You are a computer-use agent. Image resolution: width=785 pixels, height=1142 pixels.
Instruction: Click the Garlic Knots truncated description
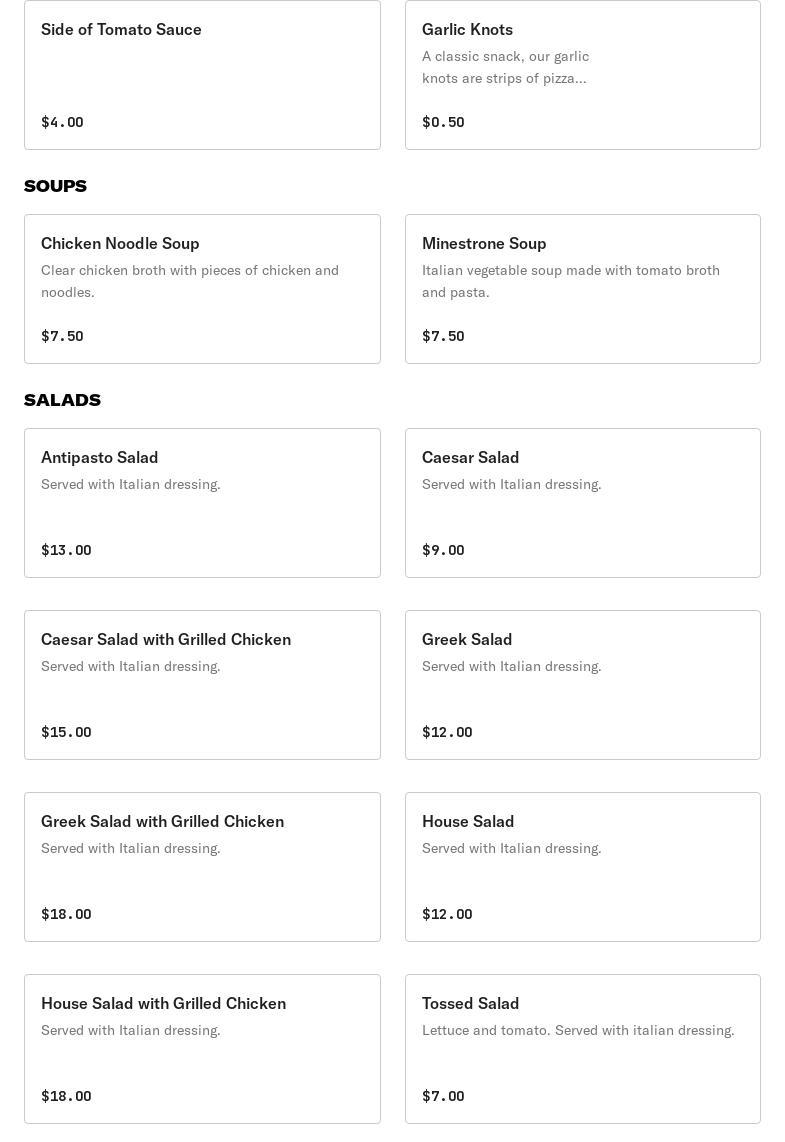(x=505, y=67)
